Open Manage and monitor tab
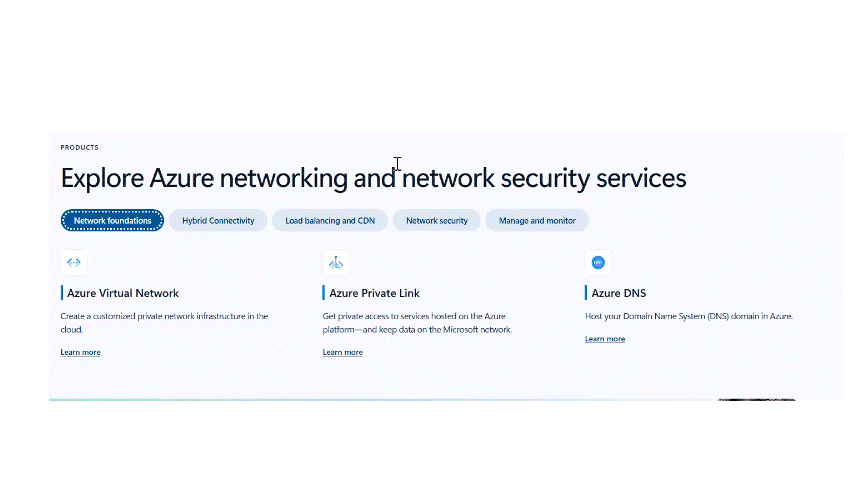 click(537, 220)
